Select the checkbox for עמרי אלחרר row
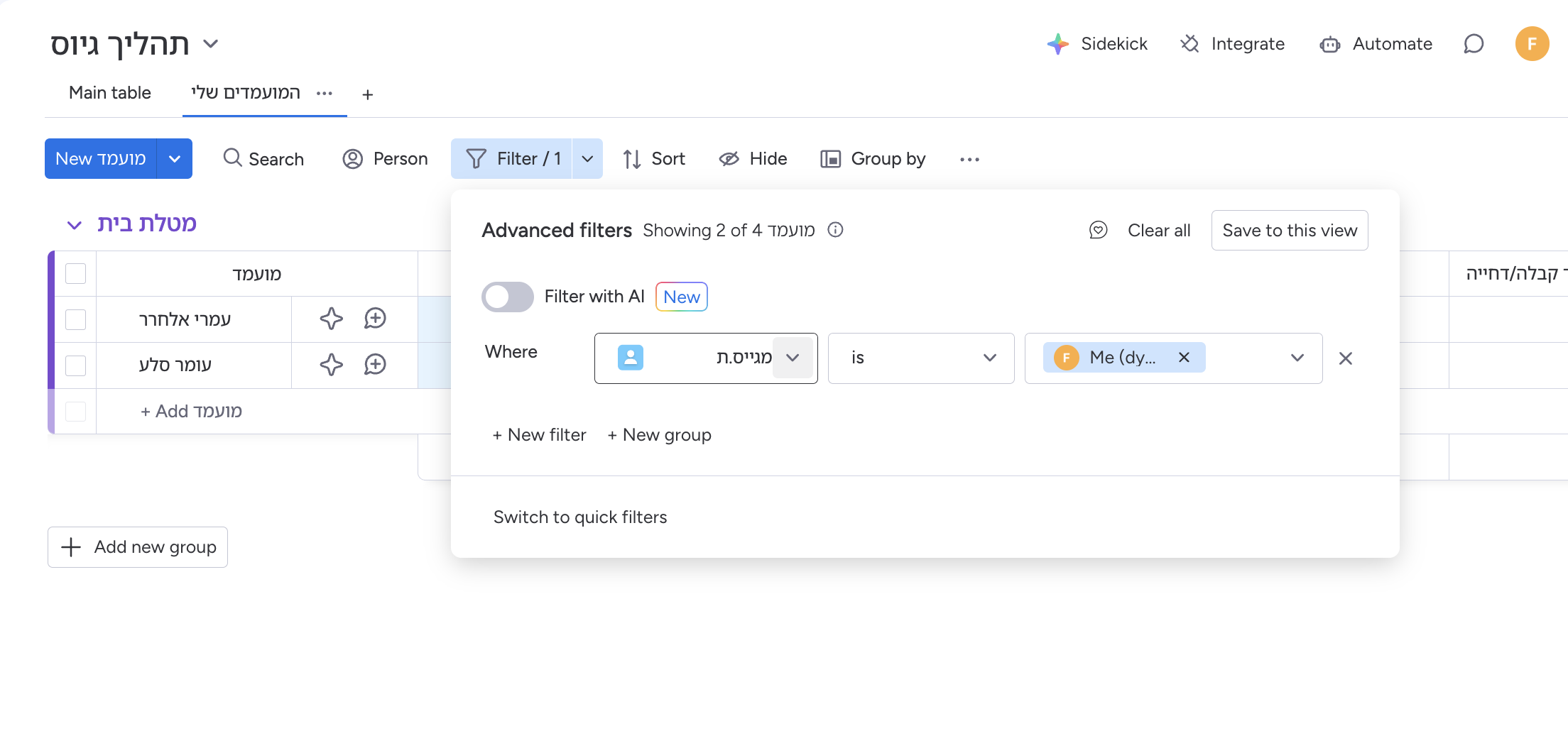Viewport: 1568px width, 748px height. tap(75, 319)
